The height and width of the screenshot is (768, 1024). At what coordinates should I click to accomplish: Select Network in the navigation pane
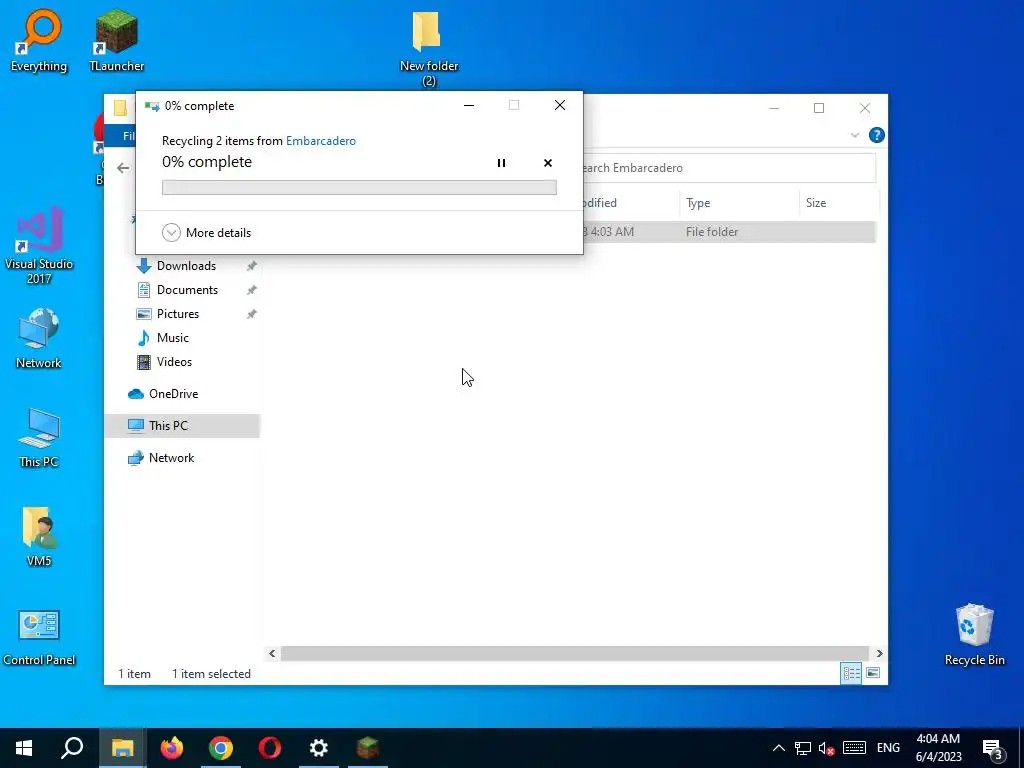click(171, 458)
